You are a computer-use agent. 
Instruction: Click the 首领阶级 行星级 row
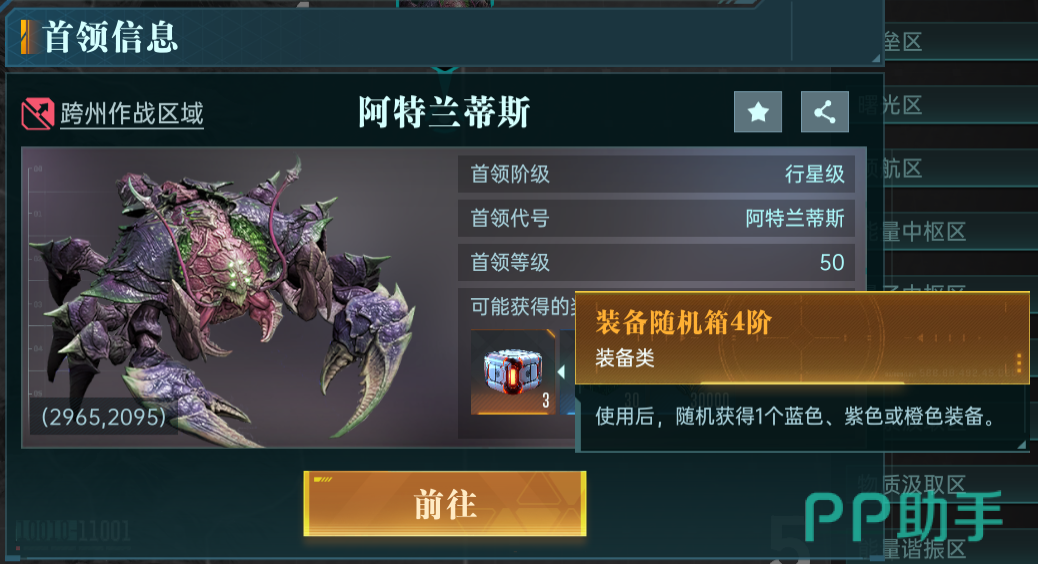point(656,174)
